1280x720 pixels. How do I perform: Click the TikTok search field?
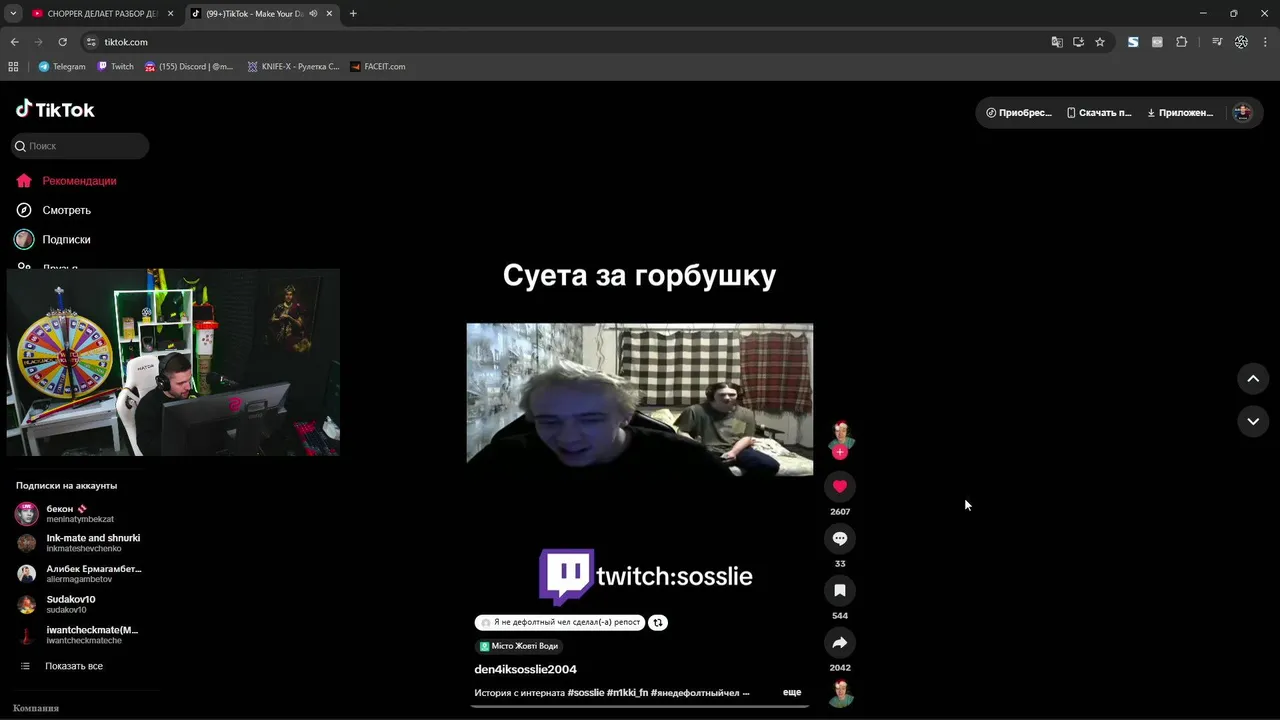click(80, 146)
